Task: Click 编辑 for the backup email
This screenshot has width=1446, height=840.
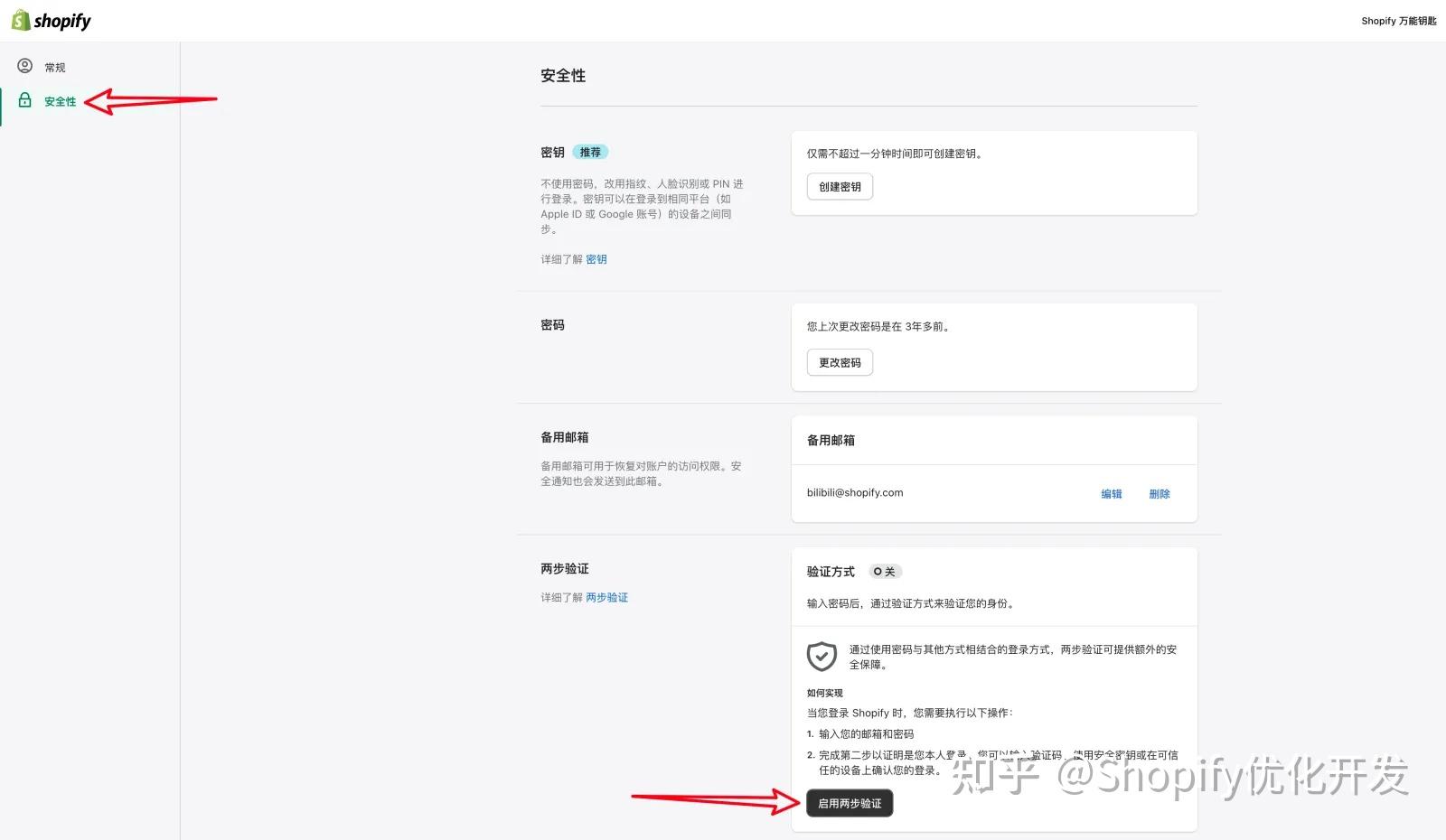Action: coord(1112,494)
